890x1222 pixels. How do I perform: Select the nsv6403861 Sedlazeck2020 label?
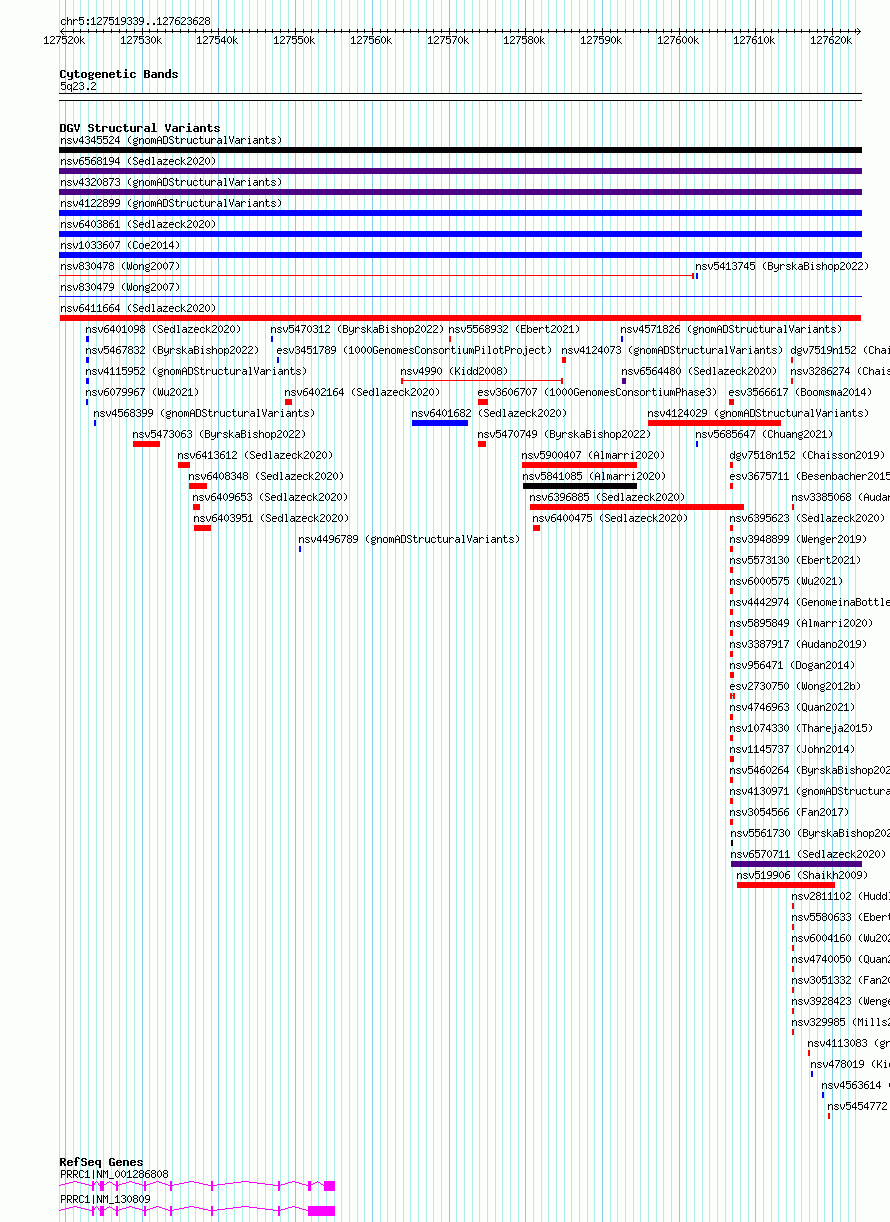pos(138,224)
